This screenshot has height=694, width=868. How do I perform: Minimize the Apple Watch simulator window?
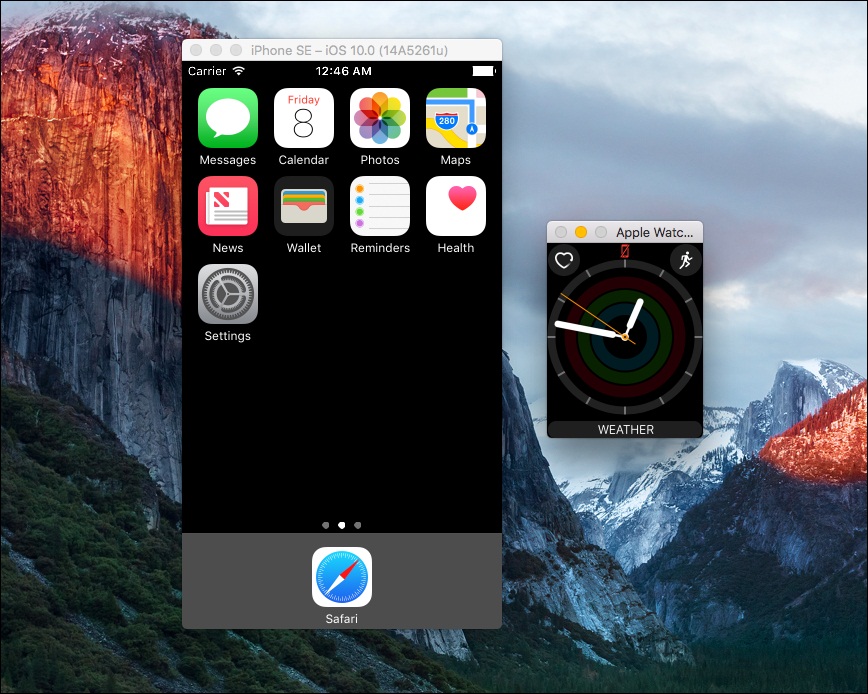point(581,232)
